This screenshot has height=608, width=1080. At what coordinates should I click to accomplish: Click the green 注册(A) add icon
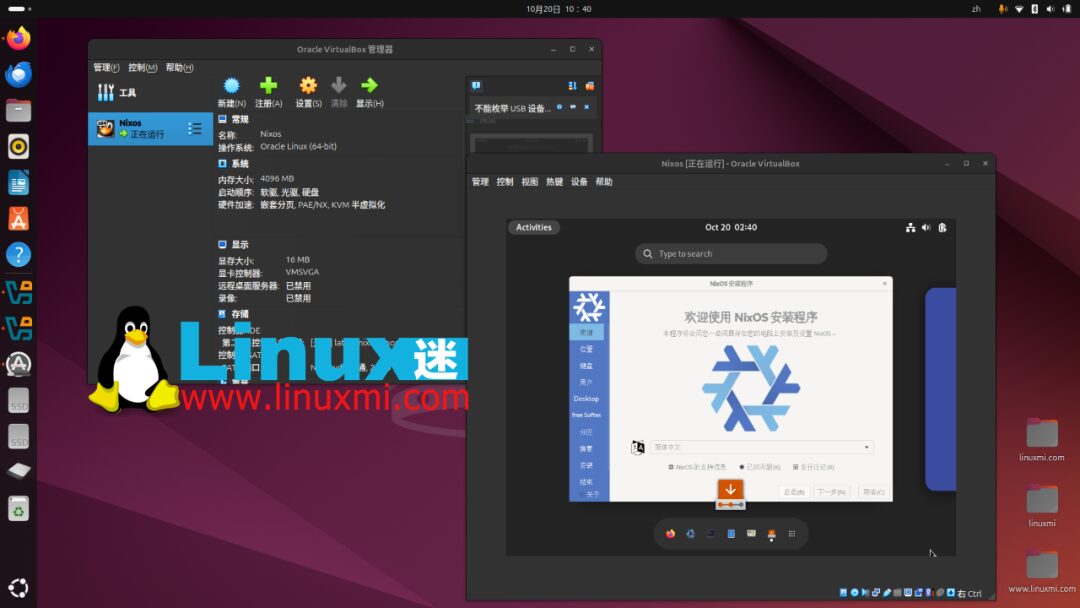click(269, 85)
